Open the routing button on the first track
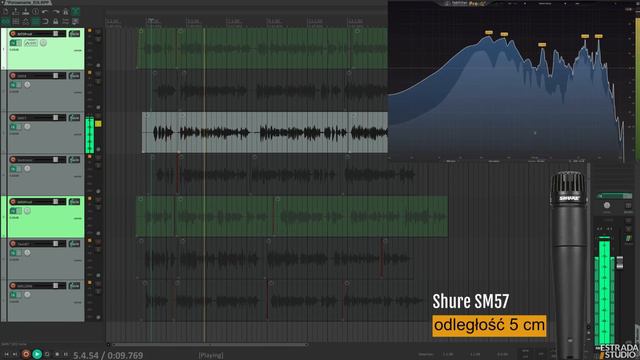 [x=74, y=33]
